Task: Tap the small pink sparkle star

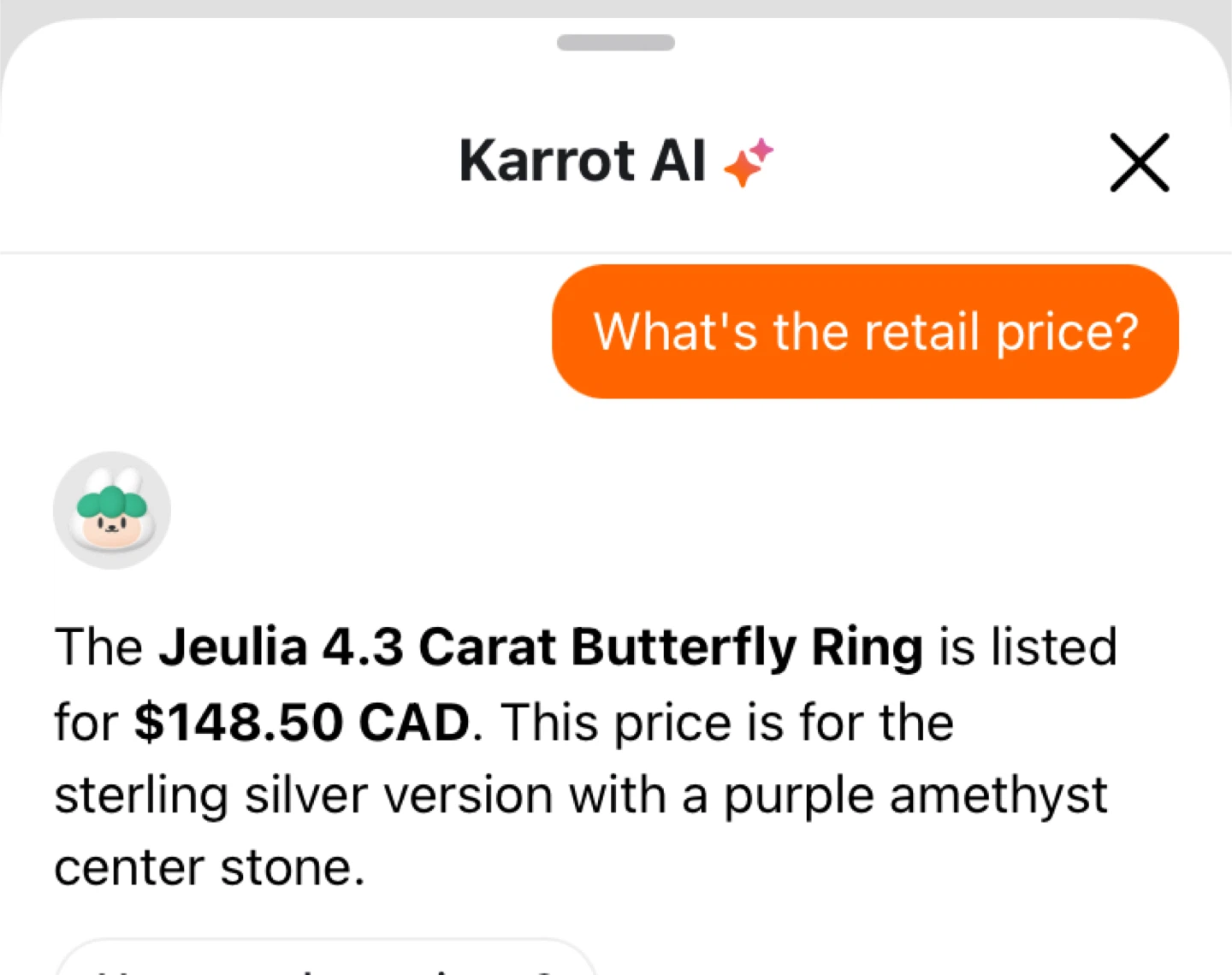Action: (x=761, y=150)
